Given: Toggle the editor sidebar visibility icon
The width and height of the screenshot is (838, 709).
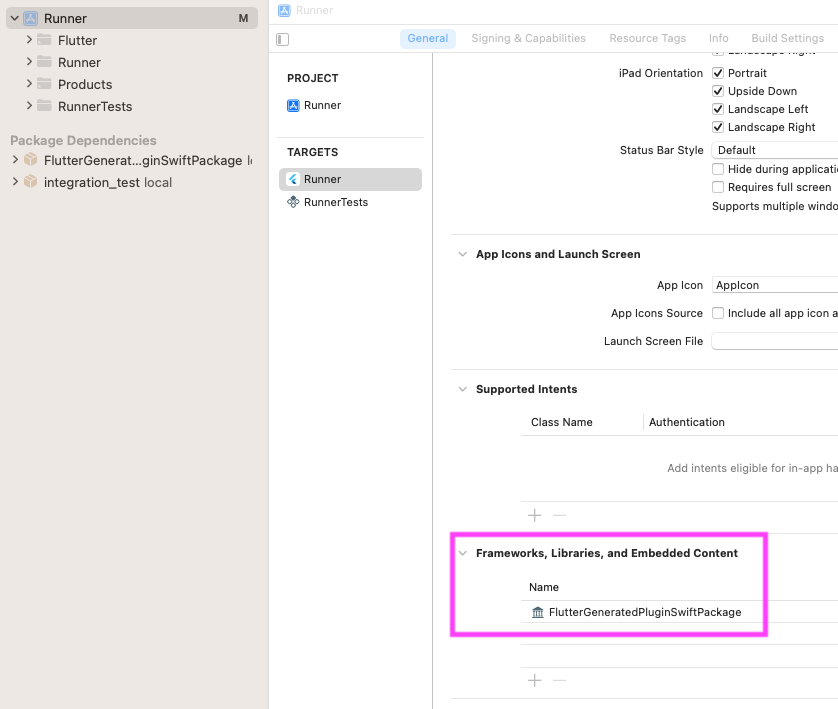Looking at the screenshot, I should click(282, 38).
